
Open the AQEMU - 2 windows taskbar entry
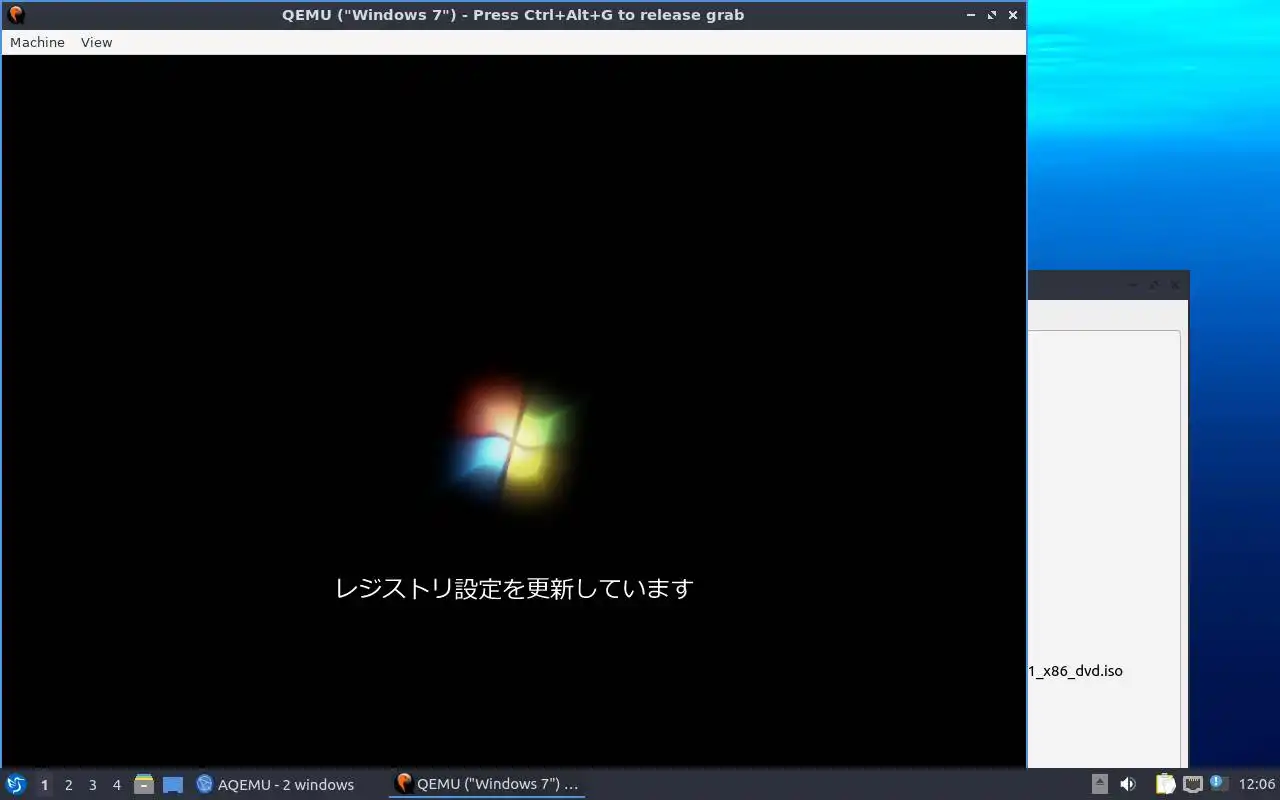(x=276, y=784)
